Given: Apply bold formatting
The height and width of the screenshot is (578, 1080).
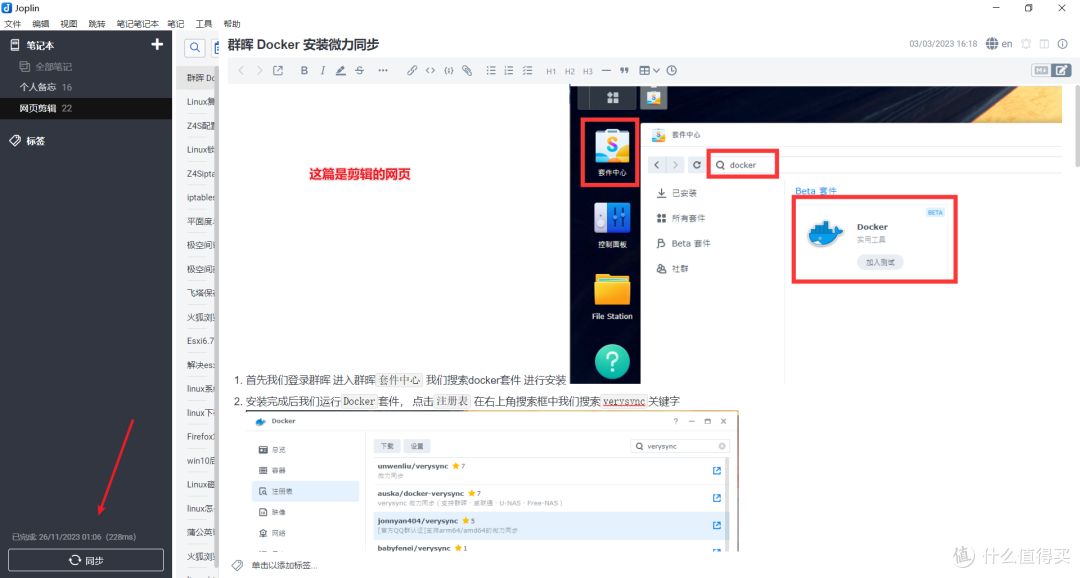Looking at the screenshot, I should pos(304,70).
